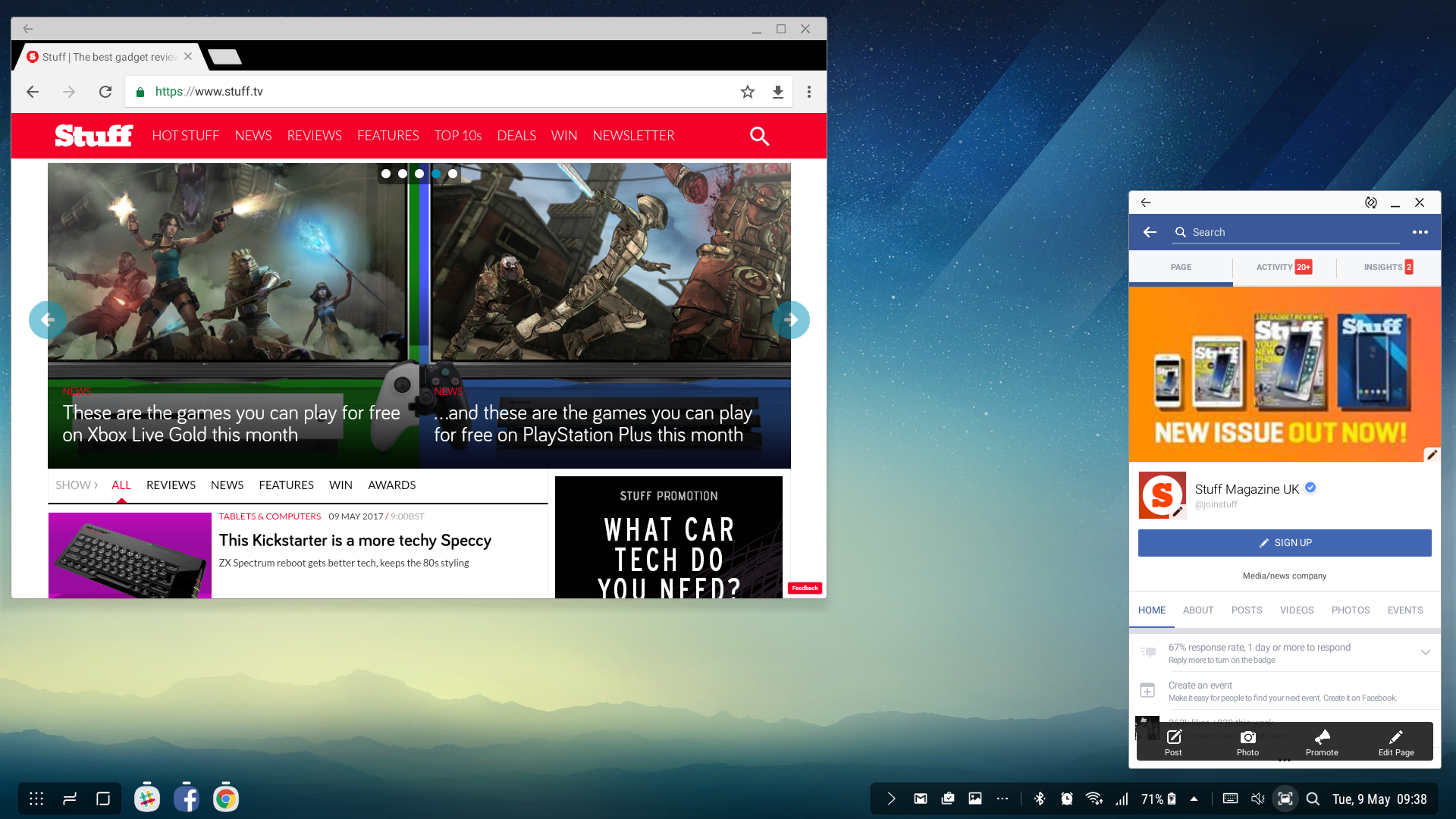Click the Post icon in bottom bar
1456x819 pixels.
coord(1173,742)
